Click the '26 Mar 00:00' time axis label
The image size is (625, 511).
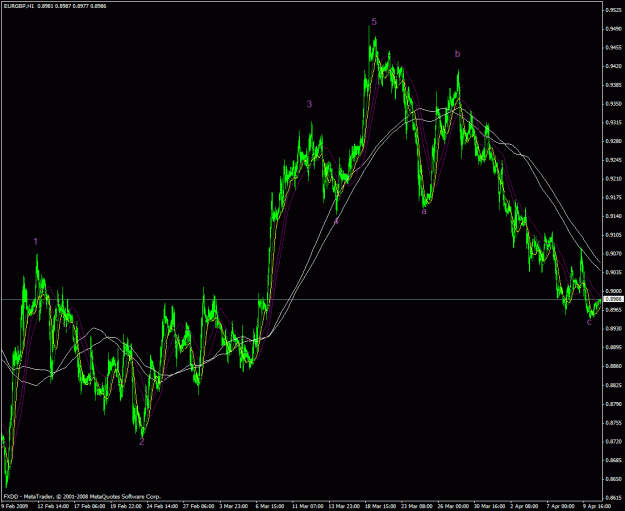453,506
